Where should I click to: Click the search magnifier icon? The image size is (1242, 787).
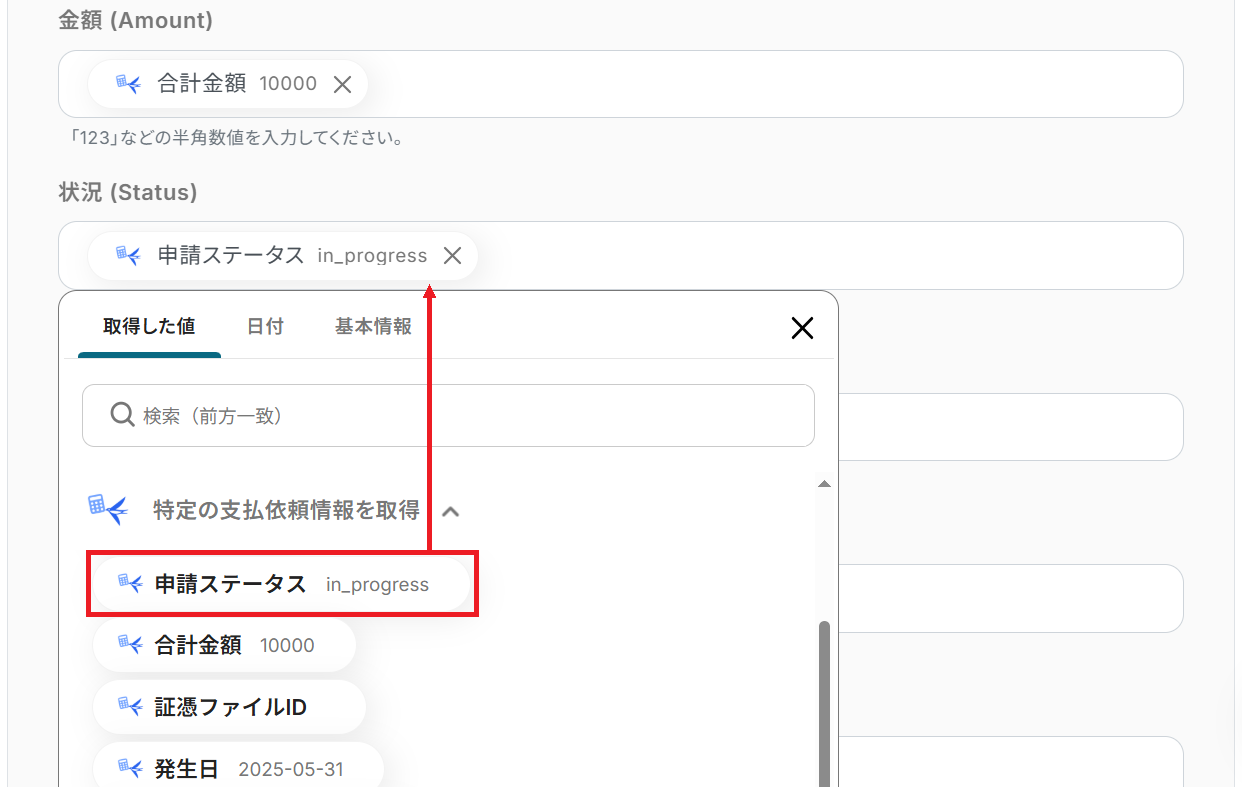(122, 414)
